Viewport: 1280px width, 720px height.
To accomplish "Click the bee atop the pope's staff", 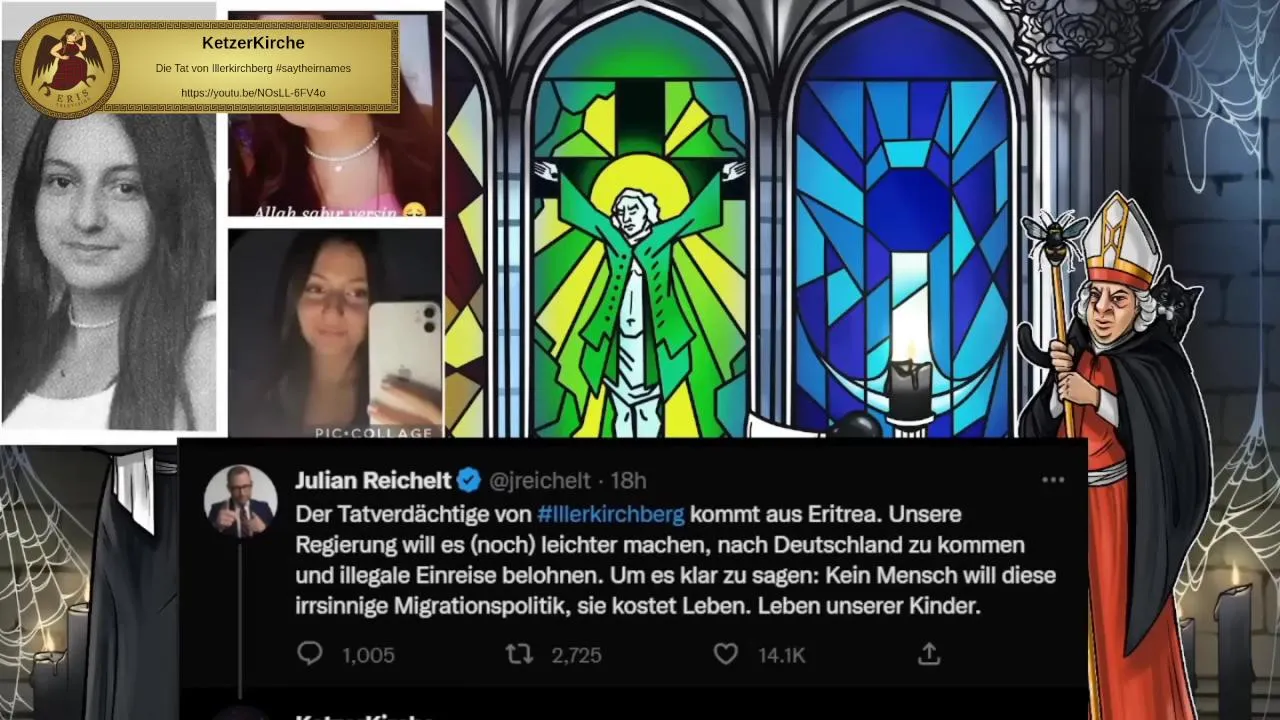I will [x=1056, y=232].
